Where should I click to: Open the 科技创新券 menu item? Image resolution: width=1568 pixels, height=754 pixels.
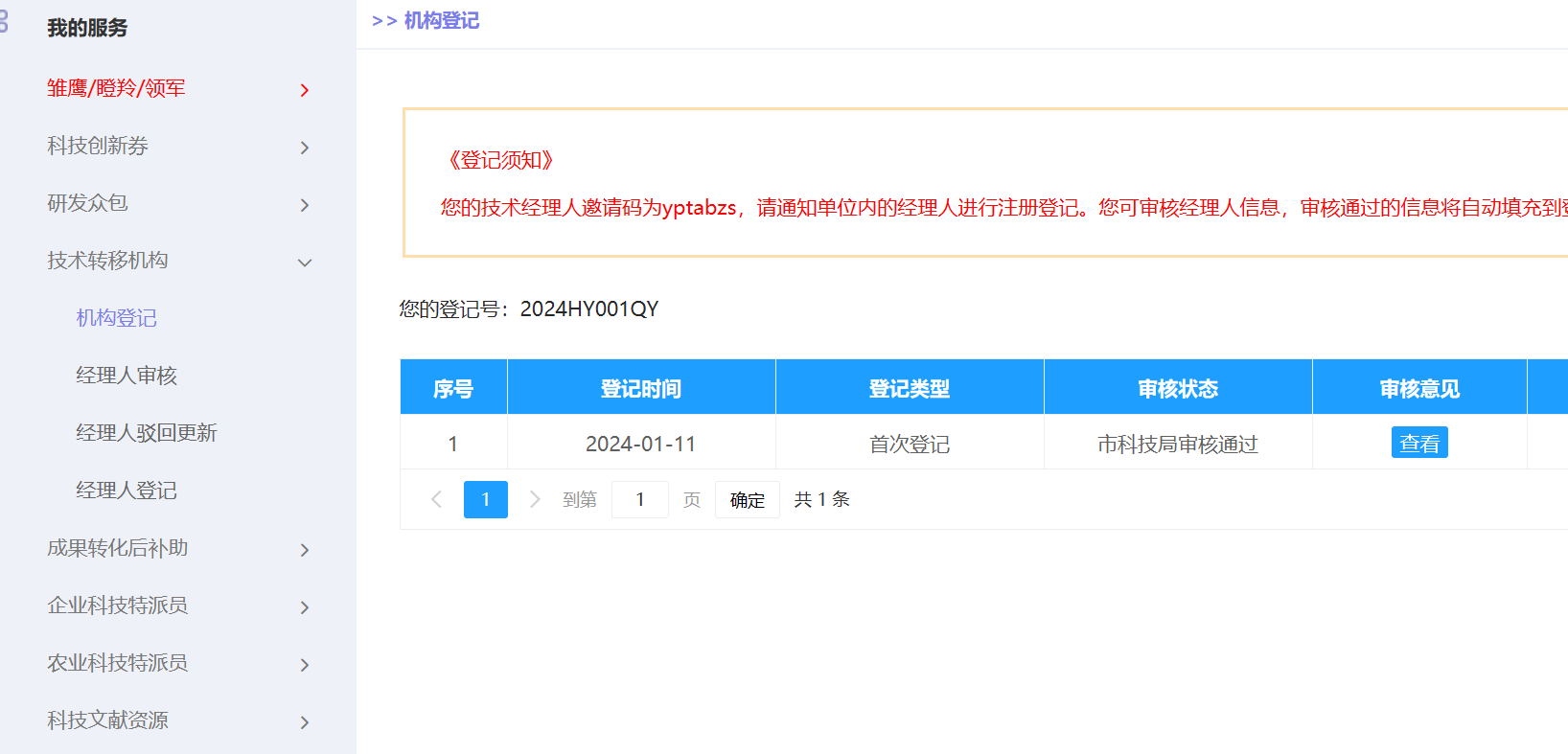pyautogui.click(x=98, y=146)
